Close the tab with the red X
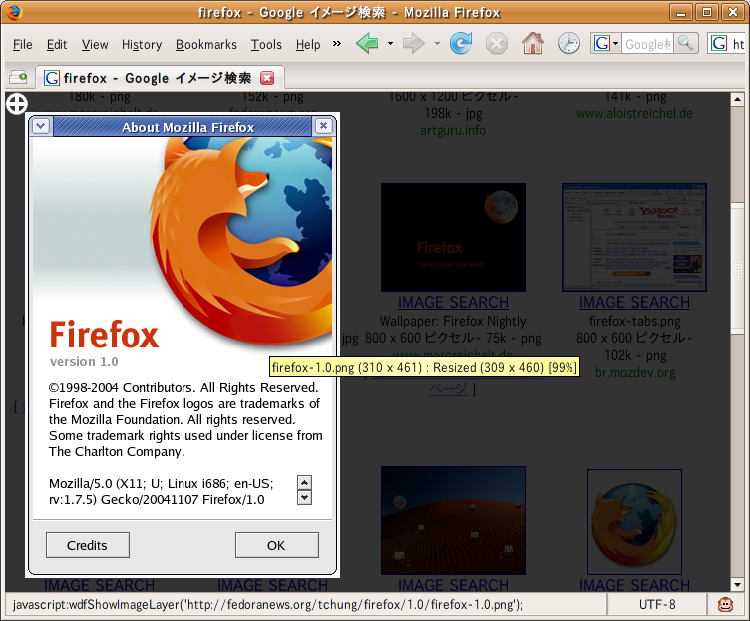 coord(267,78)
